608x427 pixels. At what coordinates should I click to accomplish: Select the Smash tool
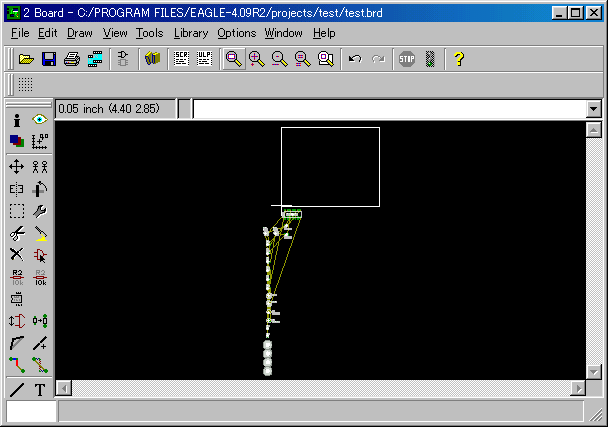click(17, 299)
